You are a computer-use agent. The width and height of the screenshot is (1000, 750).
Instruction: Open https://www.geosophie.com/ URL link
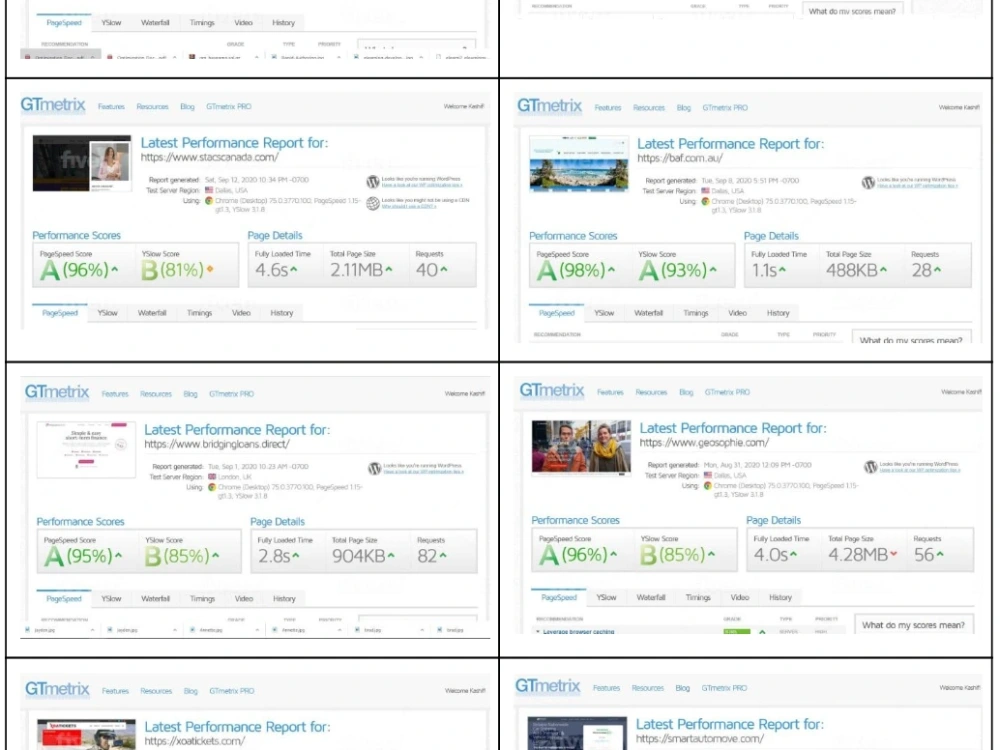[704, 443]
